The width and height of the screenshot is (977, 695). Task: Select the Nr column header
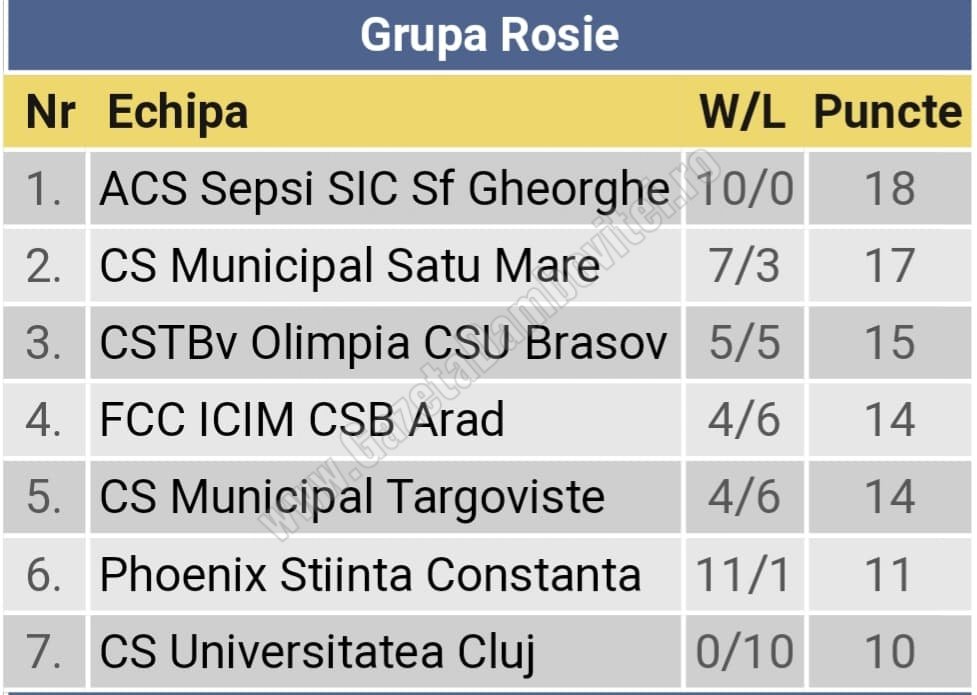(50, 112)
